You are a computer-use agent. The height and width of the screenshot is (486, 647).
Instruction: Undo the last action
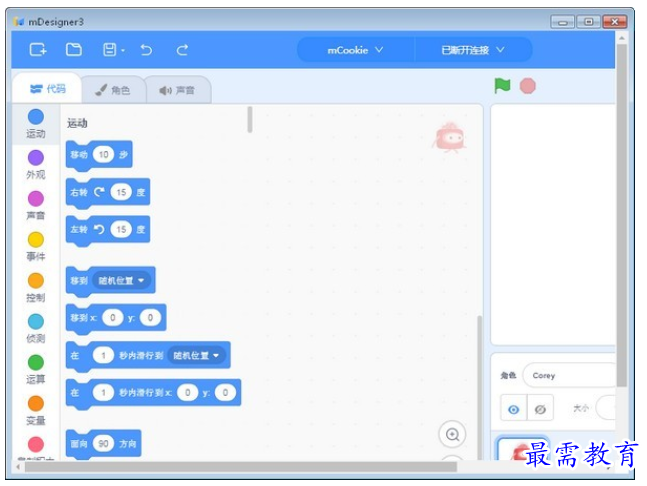146,50
